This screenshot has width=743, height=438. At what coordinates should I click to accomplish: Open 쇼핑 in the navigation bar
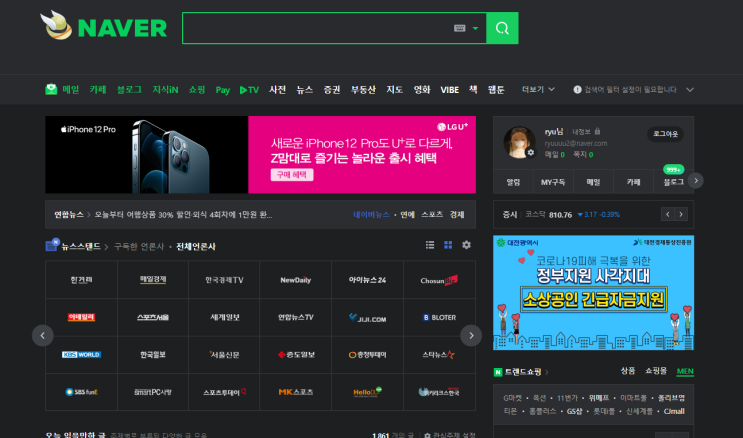pos(197,89)
